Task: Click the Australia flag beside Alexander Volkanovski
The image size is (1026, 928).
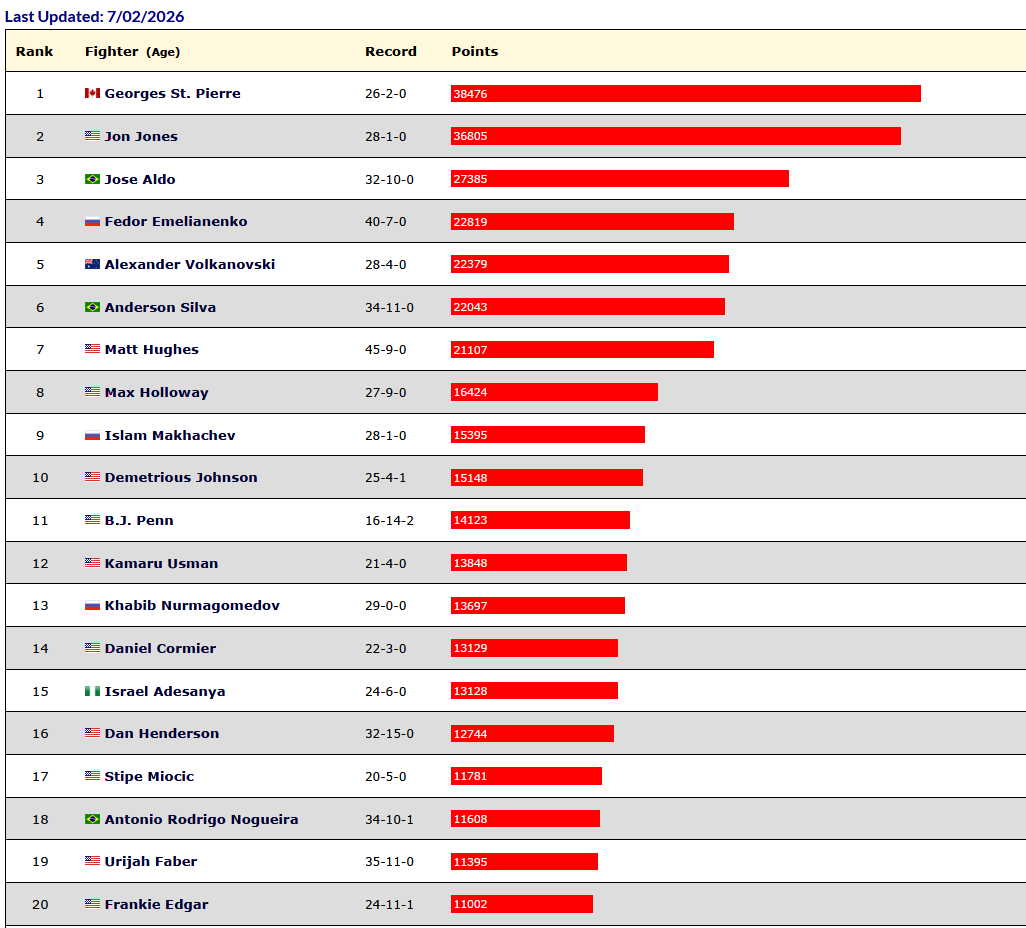Action: coord(92,264)
